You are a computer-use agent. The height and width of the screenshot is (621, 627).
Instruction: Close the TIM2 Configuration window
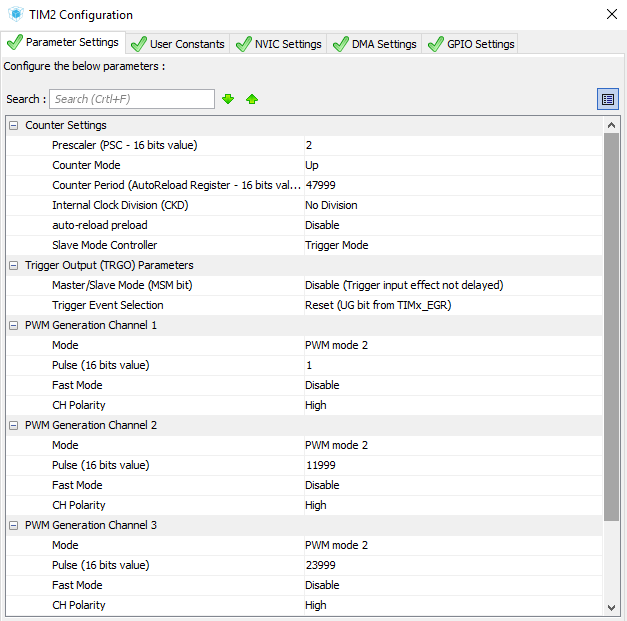611,15
